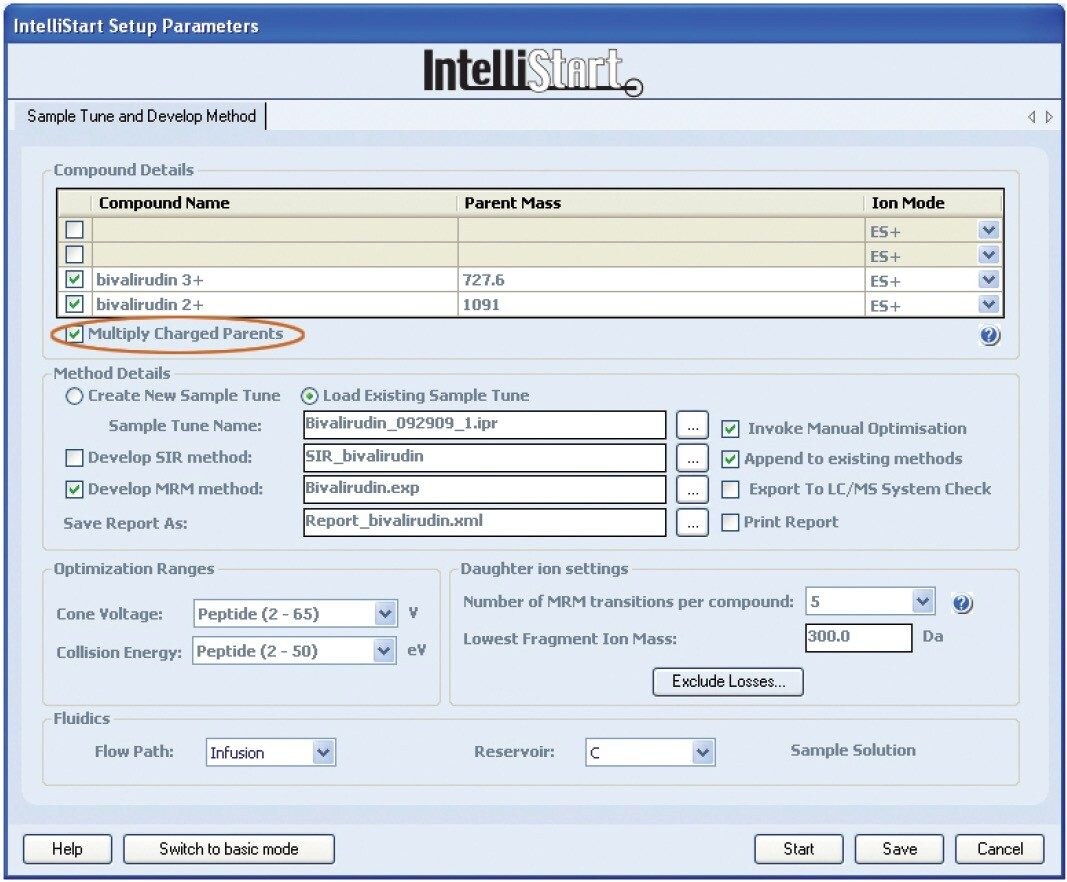
Task: Enable Develop SIR method checkbox
Action: tap(74, 458)
